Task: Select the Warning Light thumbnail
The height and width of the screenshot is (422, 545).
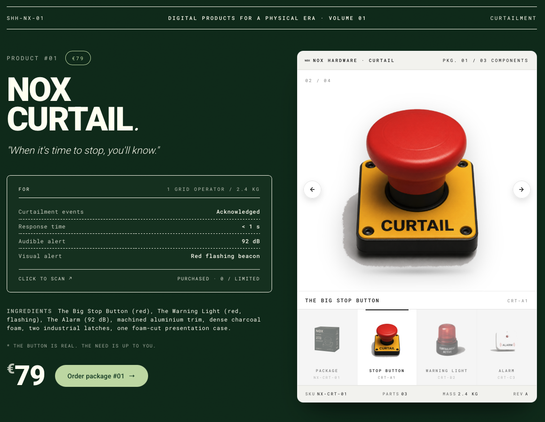Action: pos(447,347)
